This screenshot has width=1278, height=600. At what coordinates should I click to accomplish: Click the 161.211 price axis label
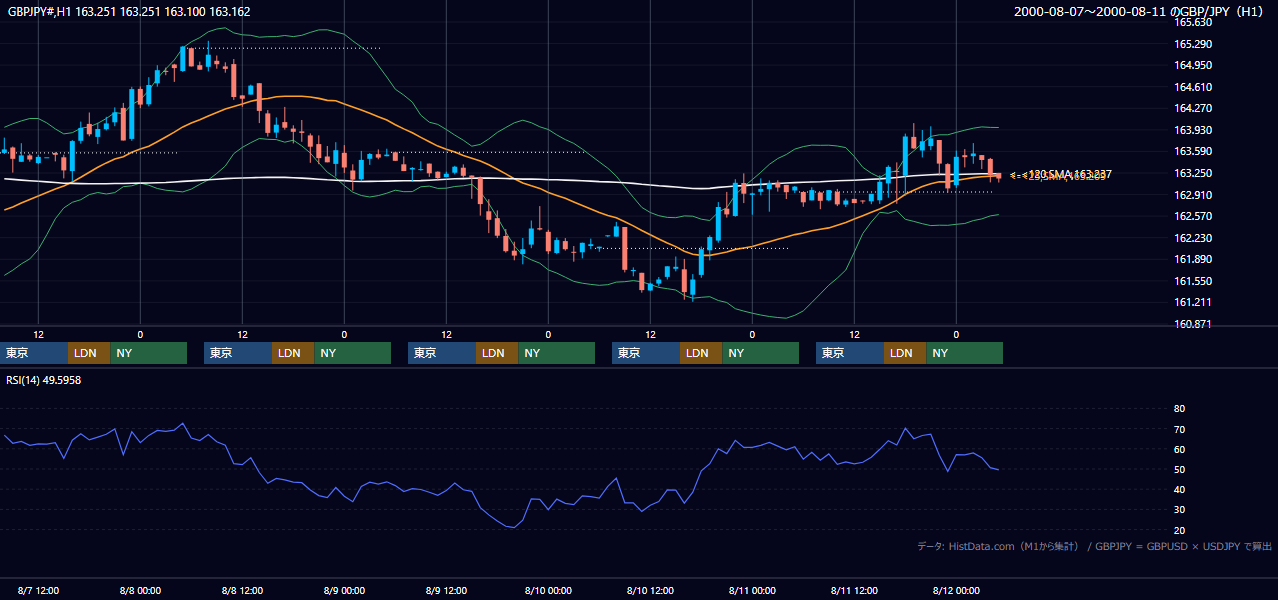[x=1193, y=302]
